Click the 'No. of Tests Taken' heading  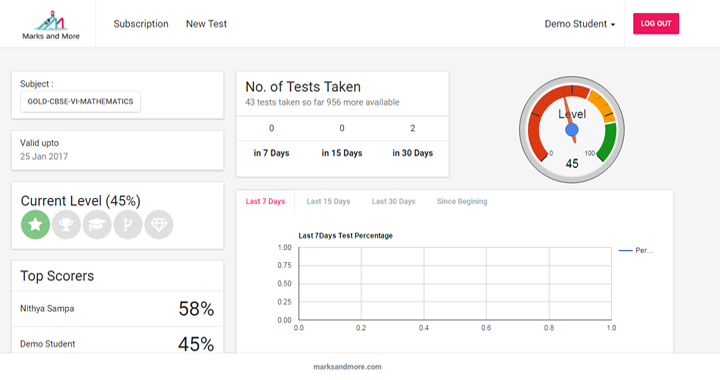point(303,87)
